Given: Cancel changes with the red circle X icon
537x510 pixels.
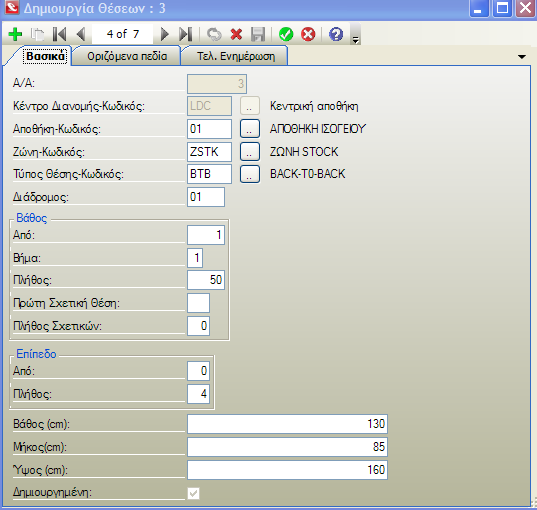Looking at the screenshot, I should click(308, 34).
